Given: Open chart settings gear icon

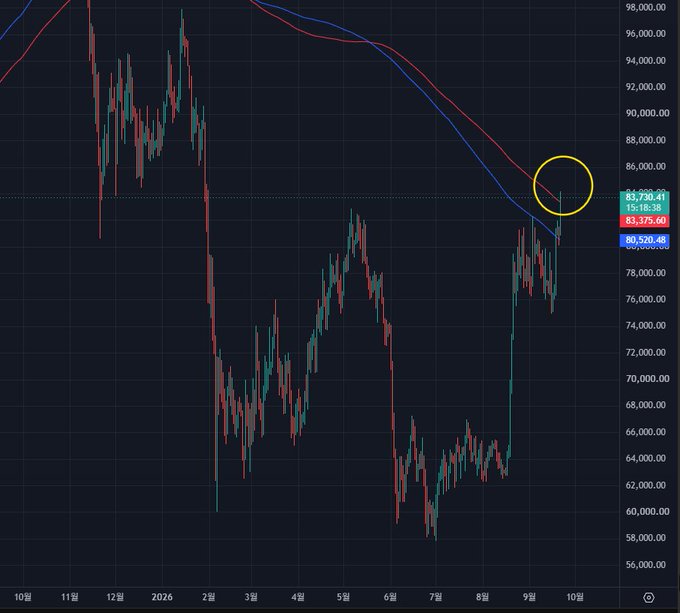Looking at the screenshot, I should click(648, 597).
